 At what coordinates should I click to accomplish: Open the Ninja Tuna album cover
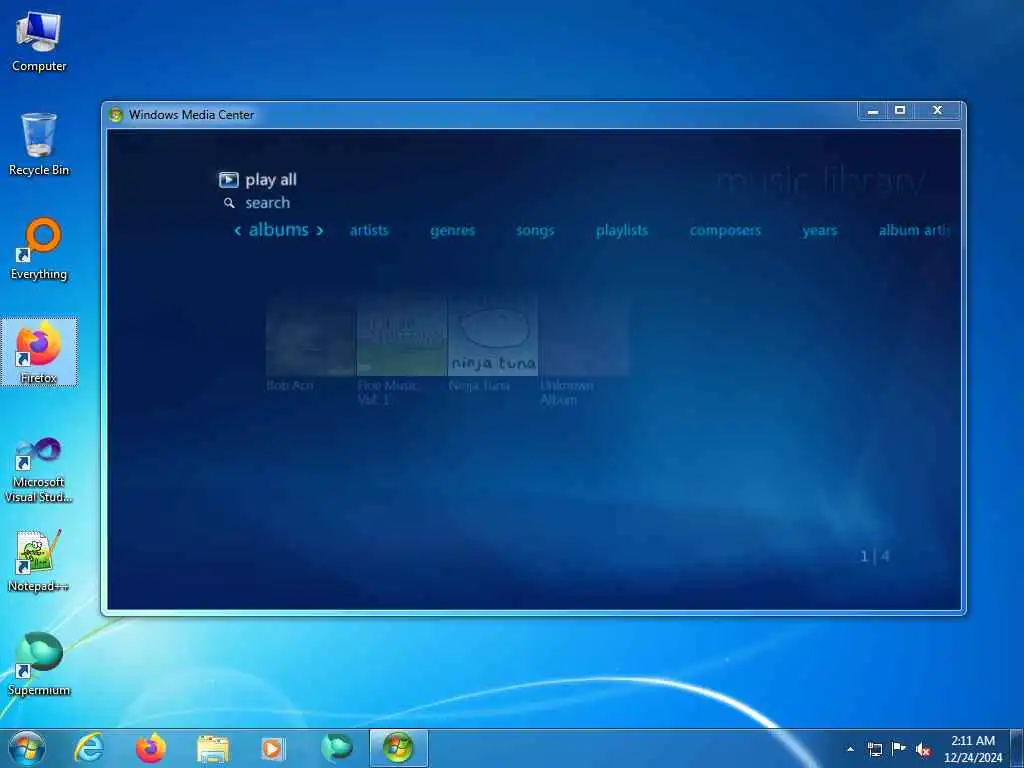click(492, 335)
